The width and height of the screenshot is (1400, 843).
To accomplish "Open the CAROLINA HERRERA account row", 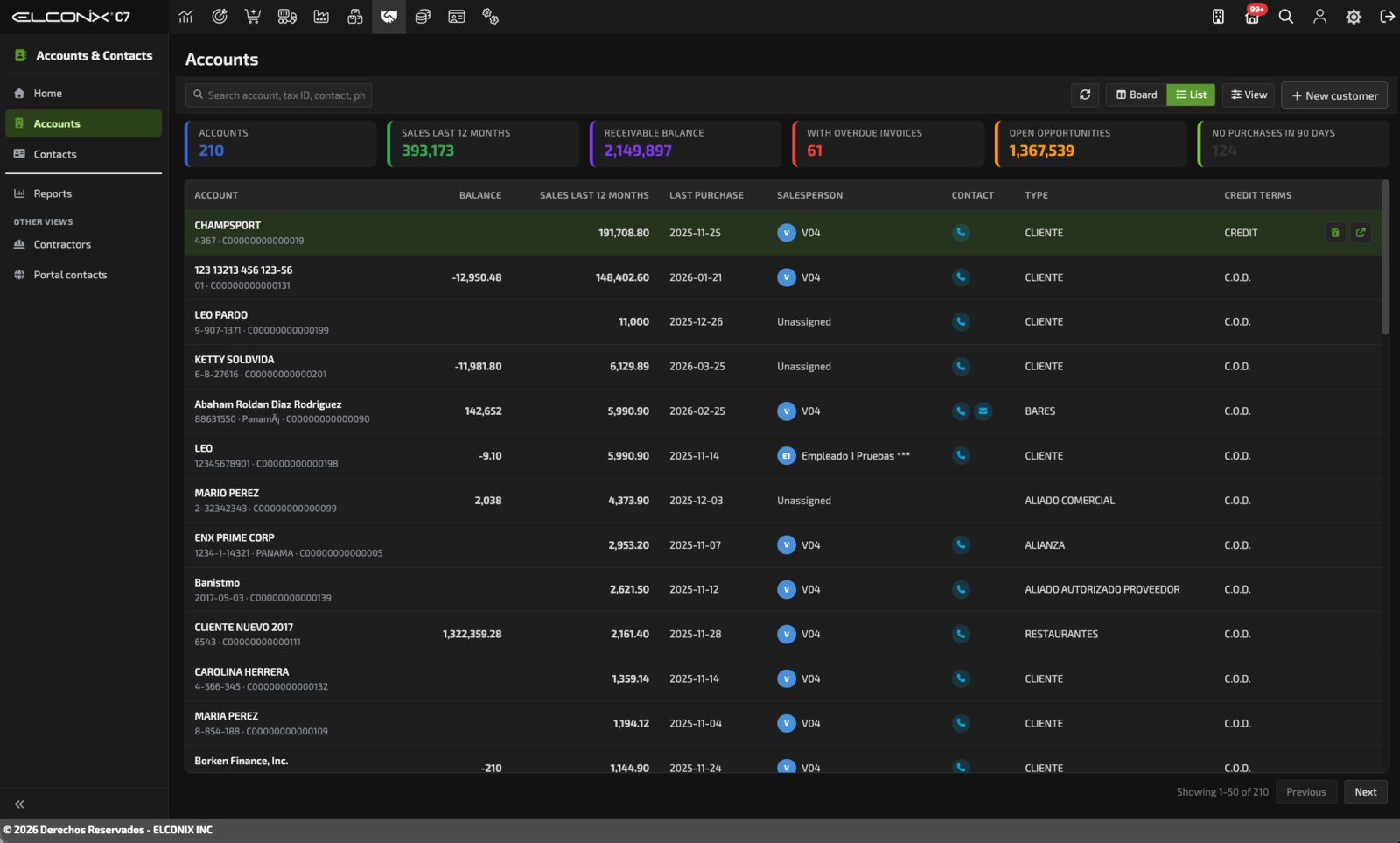I will pos(783,679).
